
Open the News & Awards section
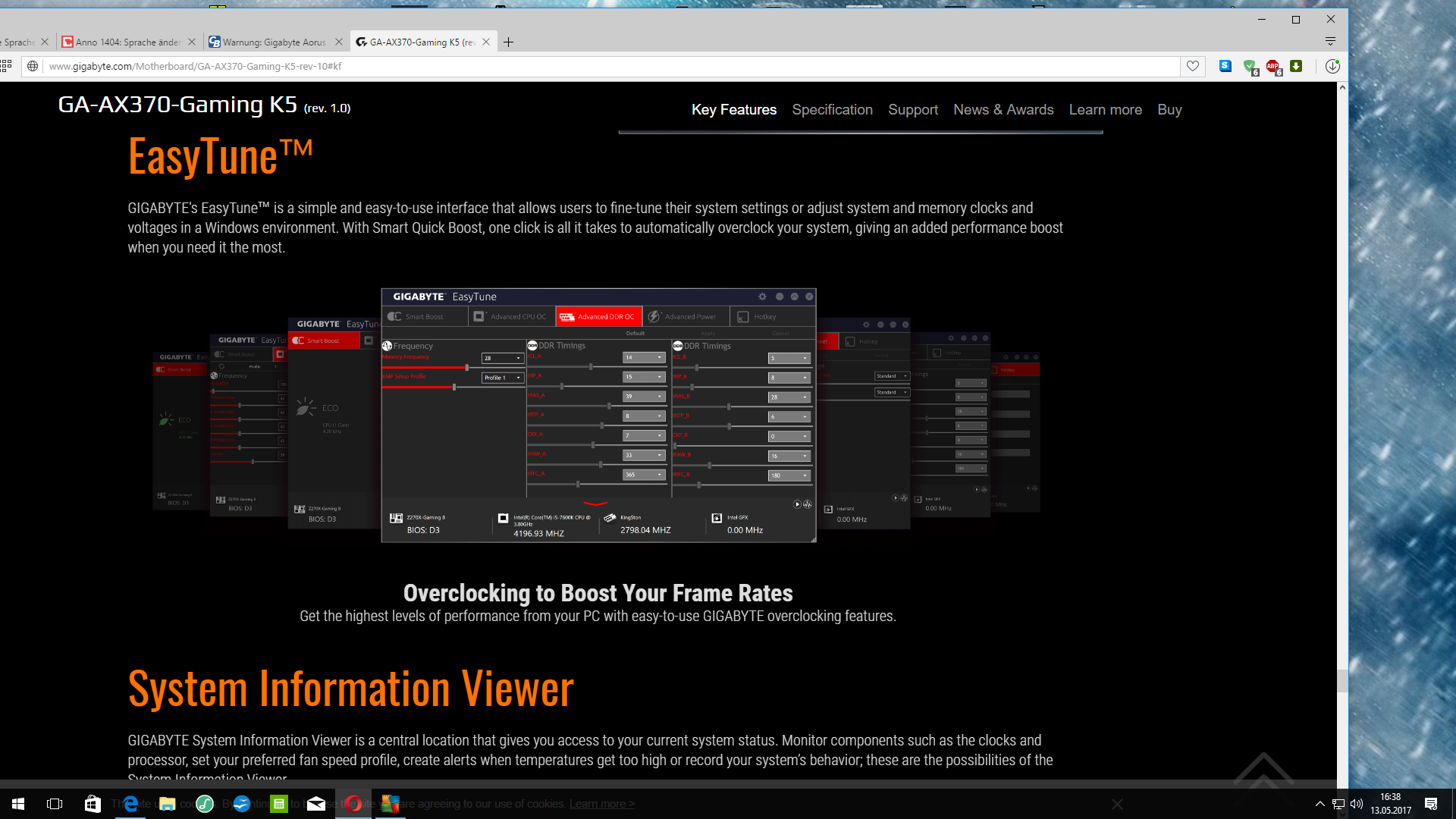tap(1003, 110)
